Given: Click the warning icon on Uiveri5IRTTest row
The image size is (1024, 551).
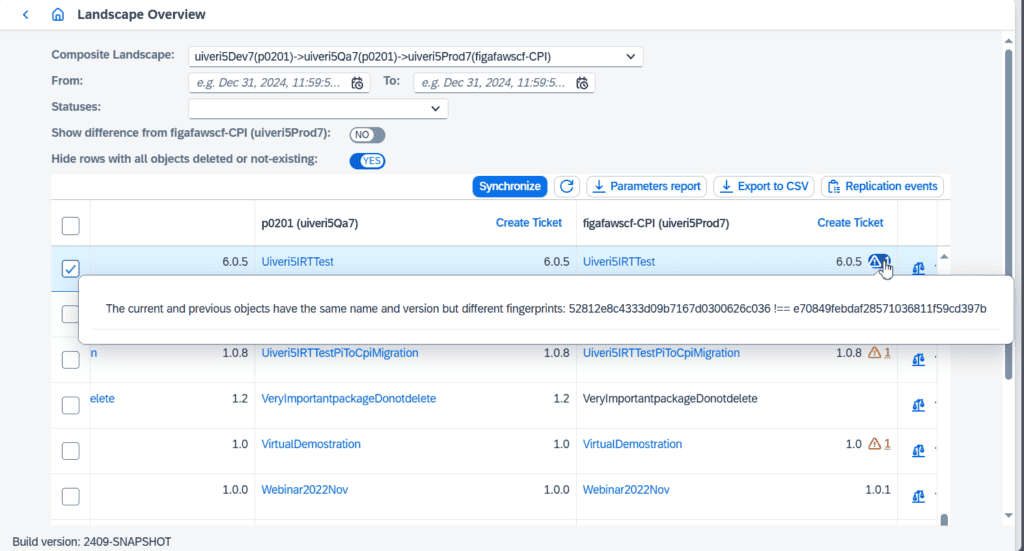Looking at the screenshot, I should point(879,262).
